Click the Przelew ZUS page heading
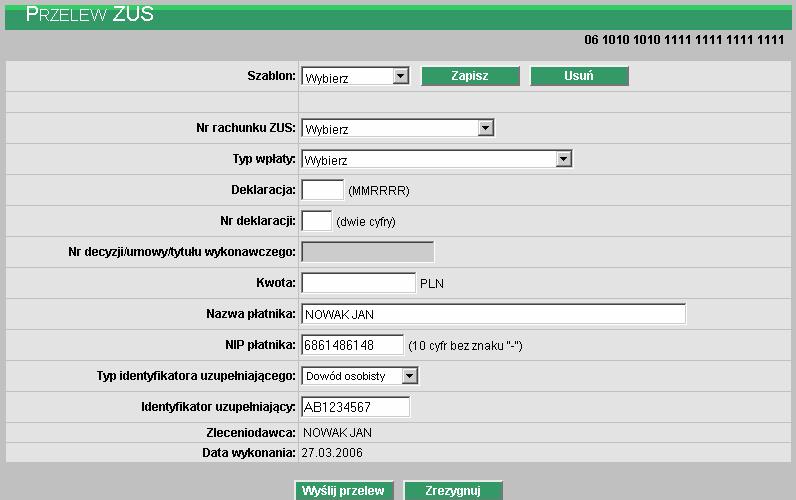 point(89,14)
